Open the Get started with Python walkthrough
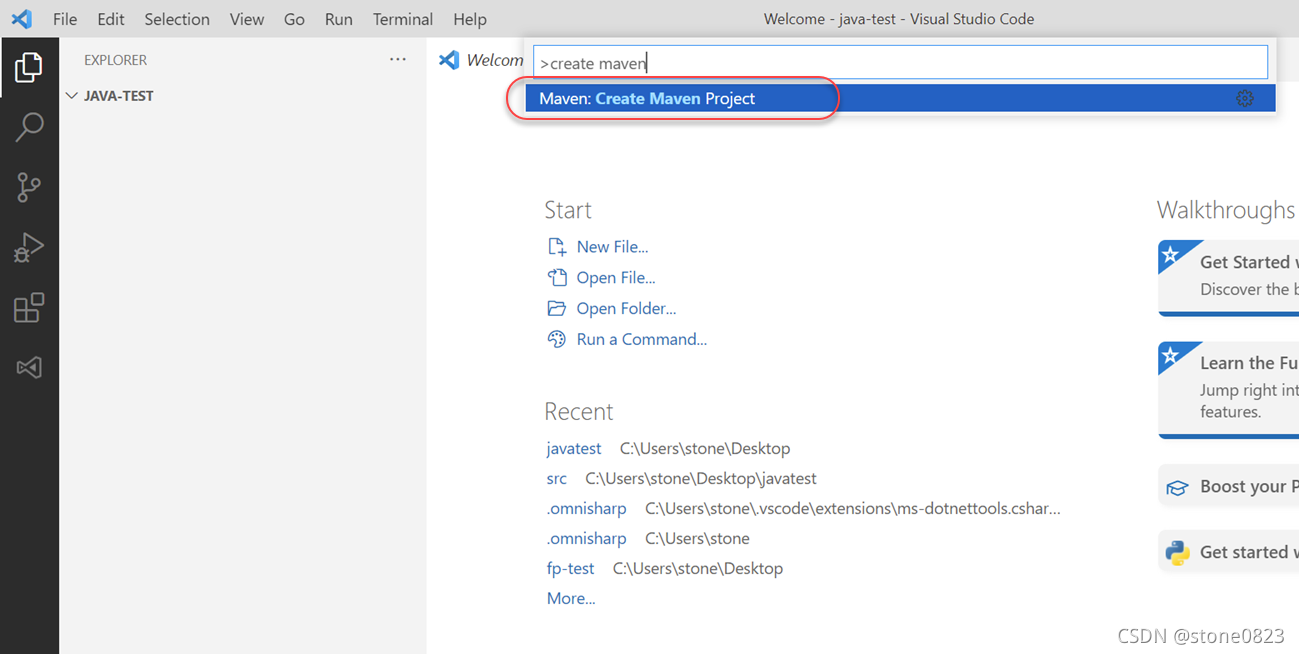The image size is (1299, 654). tap(1228, 552)
